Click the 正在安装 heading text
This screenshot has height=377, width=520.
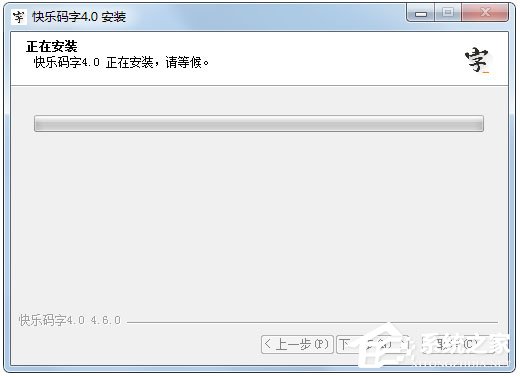tap(52, 46)
